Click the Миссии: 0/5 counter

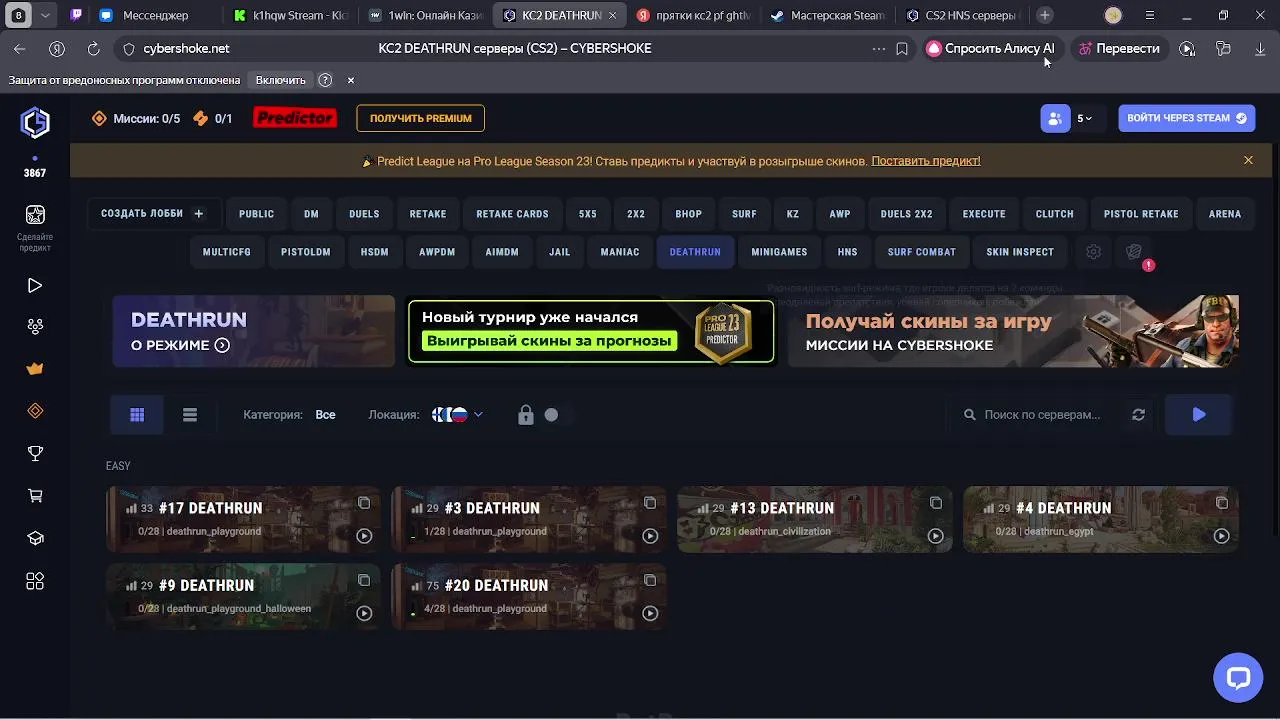coord(136,118)
